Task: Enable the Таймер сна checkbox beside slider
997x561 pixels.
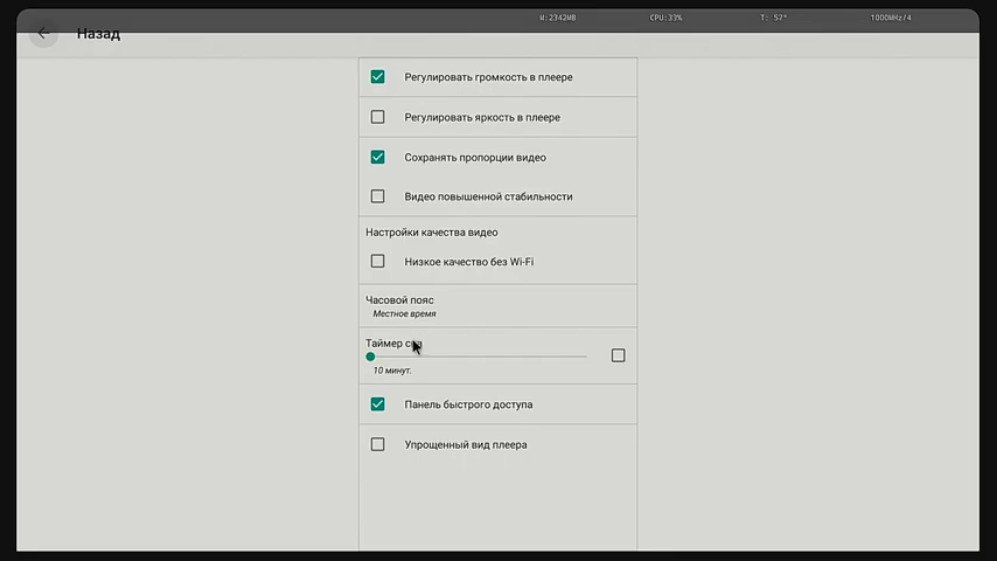Action: tap(618, 355)
